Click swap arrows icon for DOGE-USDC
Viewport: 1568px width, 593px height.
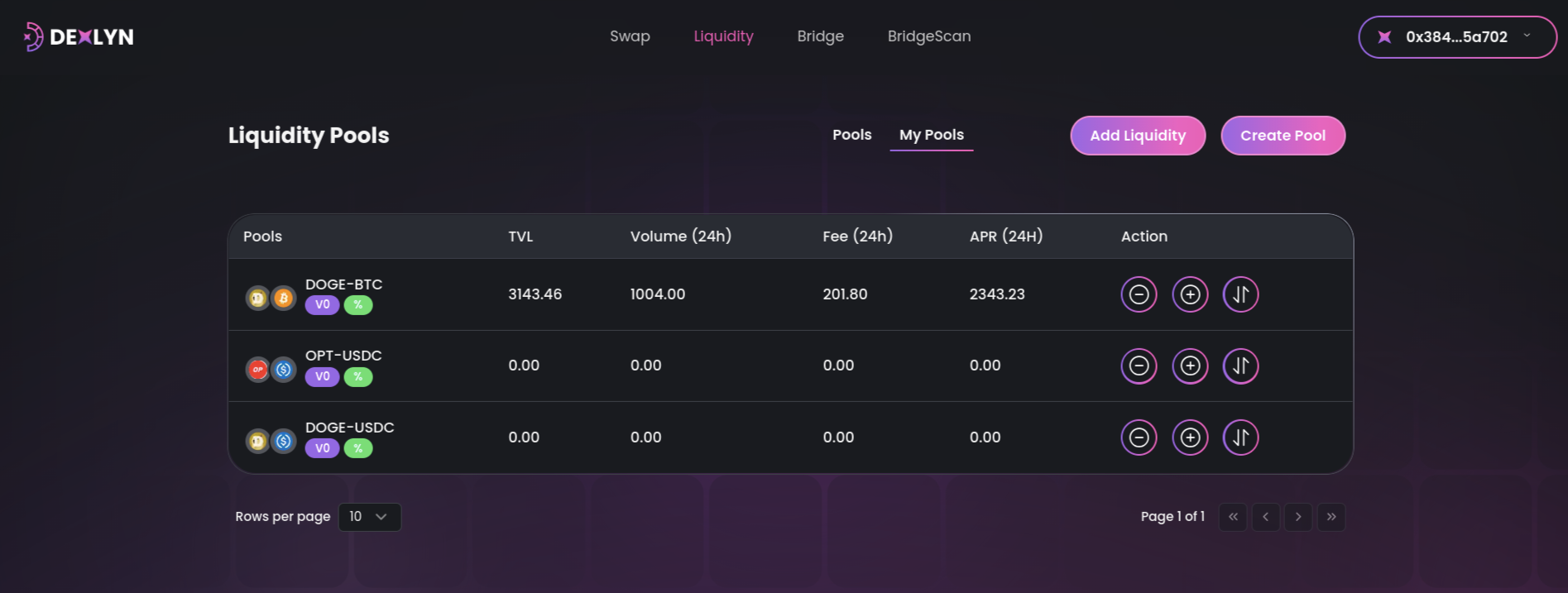(x=1240, y=438)
